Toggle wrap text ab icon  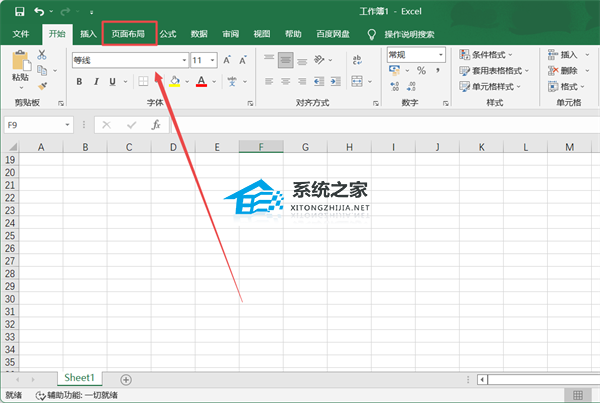click(357, 59)
